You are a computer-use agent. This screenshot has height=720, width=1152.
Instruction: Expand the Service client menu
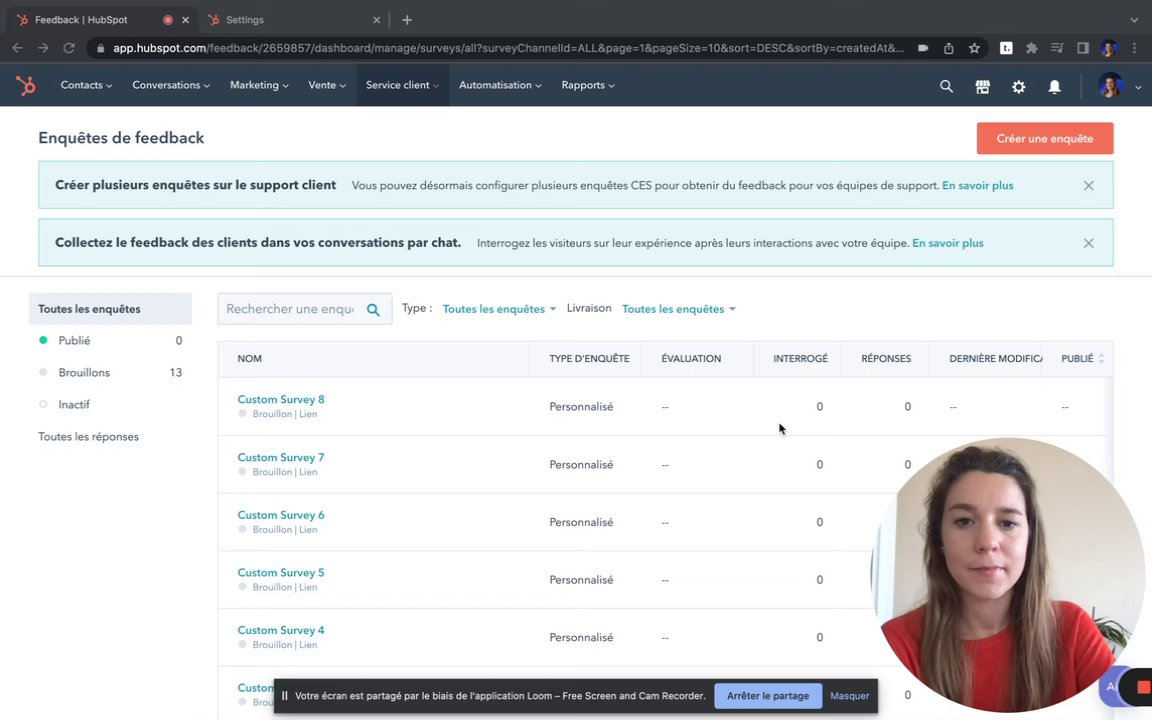click(x=403, y=85)
